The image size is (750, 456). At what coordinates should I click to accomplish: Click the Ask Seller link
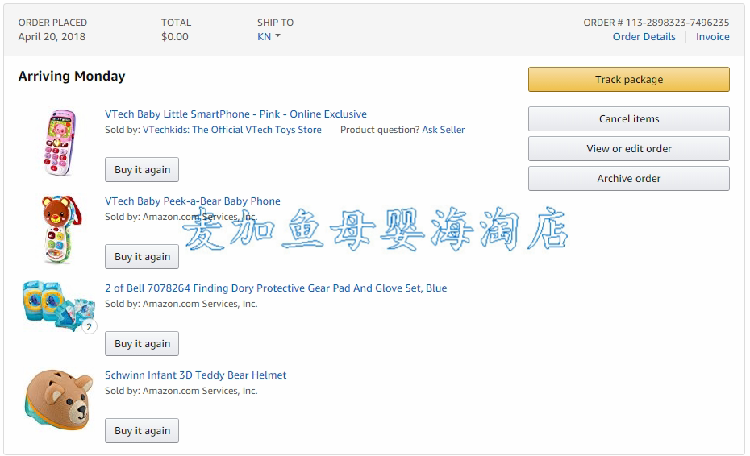(x=443, y=130)
